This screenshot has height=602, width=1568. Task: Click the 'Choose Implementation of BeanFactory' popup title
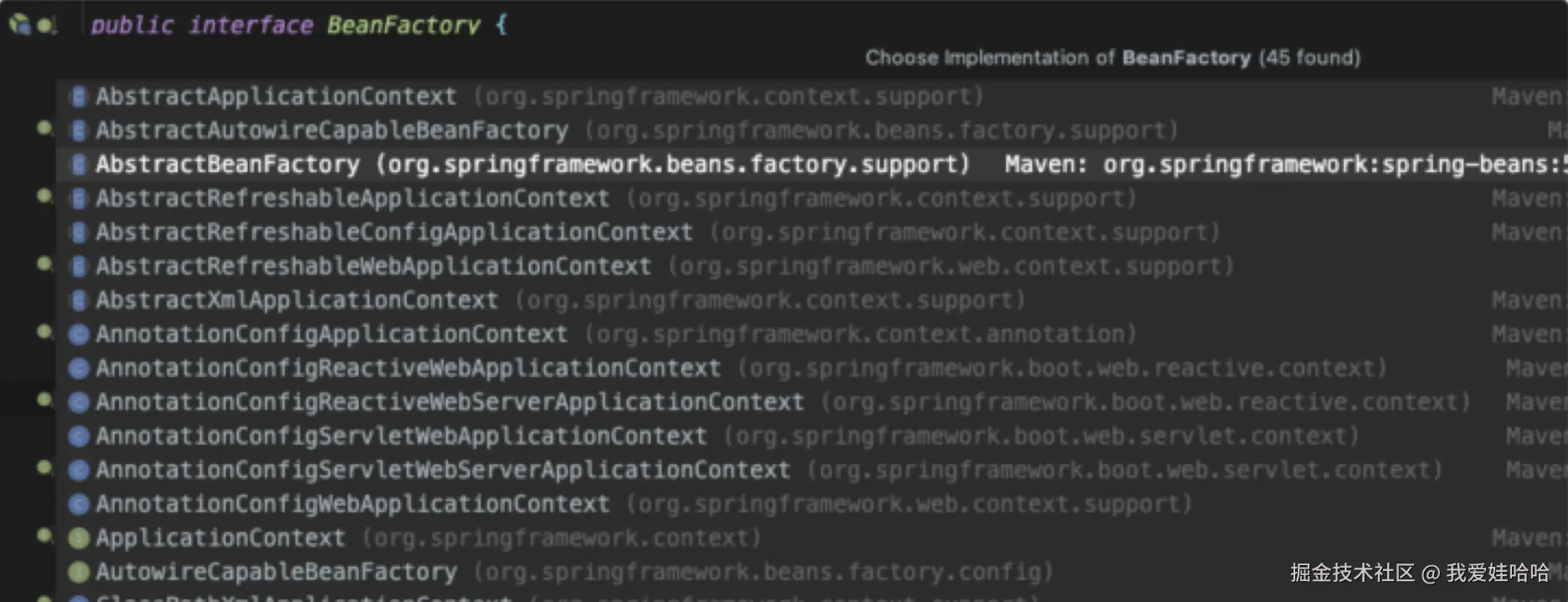pos(1112,58)
